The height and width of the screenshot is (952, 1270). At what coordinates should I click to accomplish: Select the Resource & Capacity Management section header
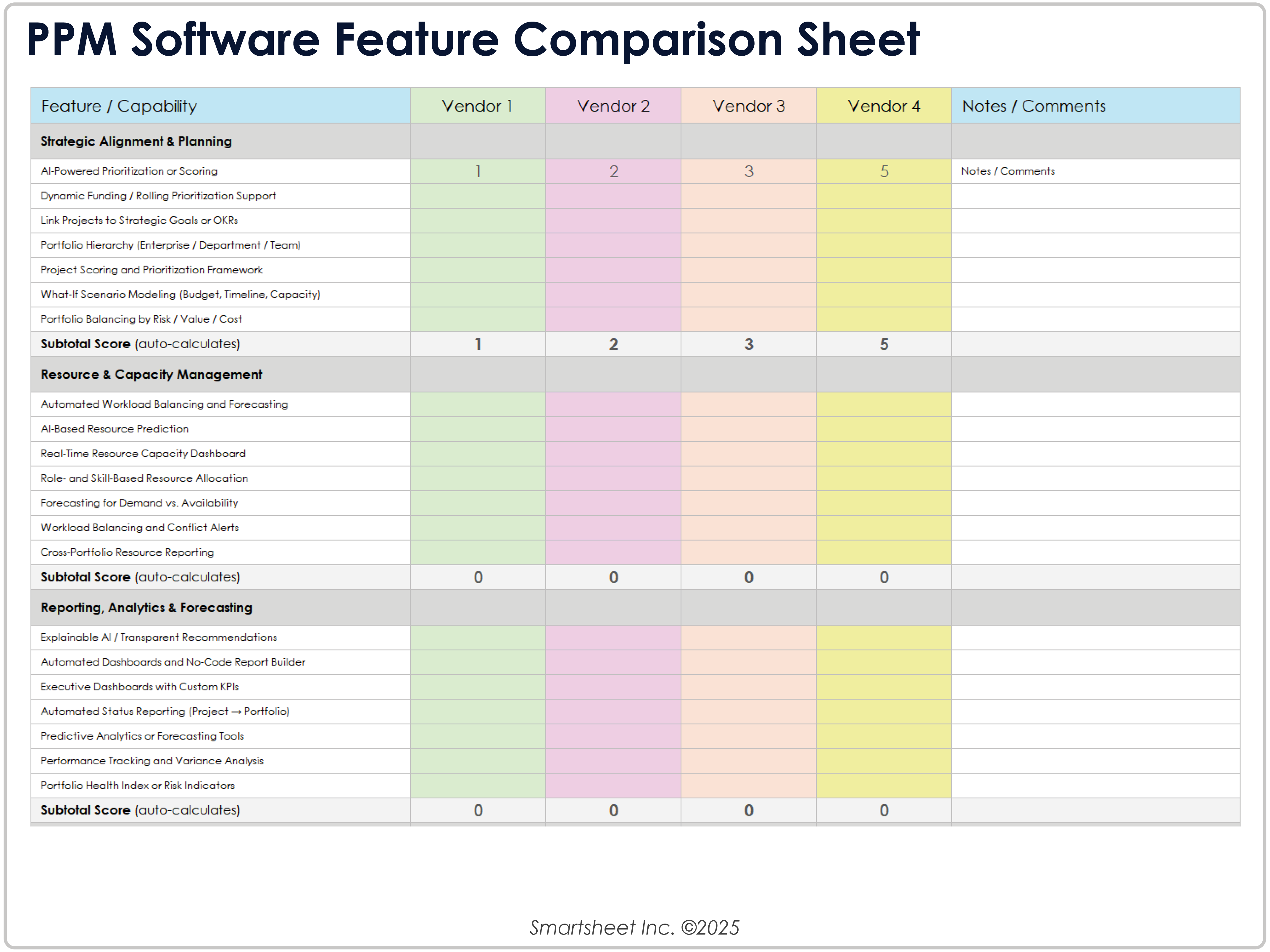click(x=151, y=374)
